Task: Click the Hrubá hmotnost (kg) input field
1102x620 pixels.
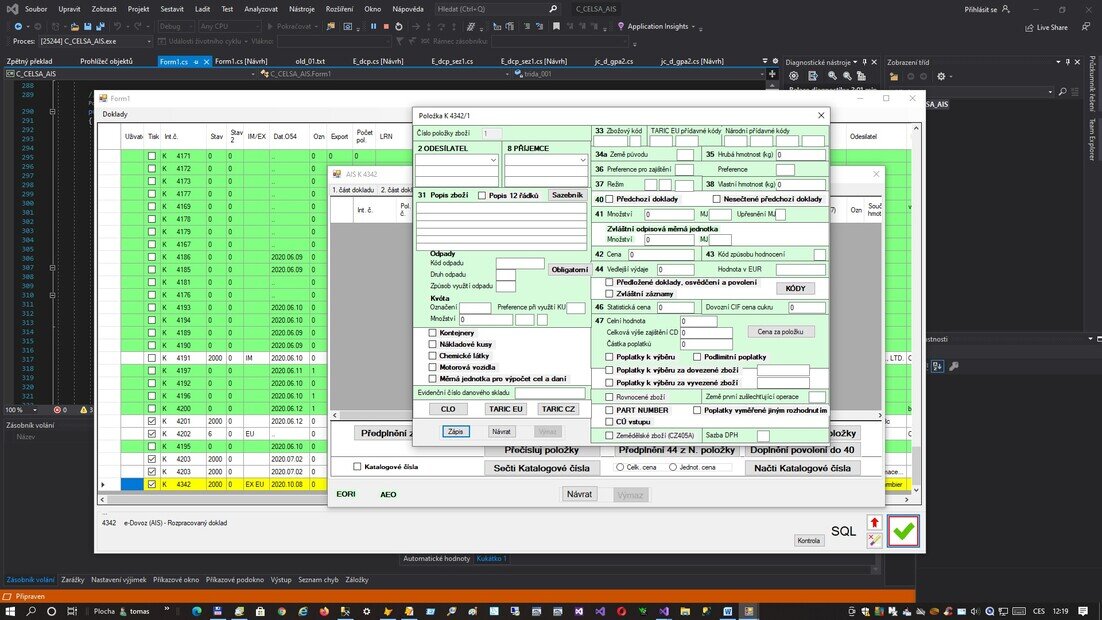Action: click(801, 155)
